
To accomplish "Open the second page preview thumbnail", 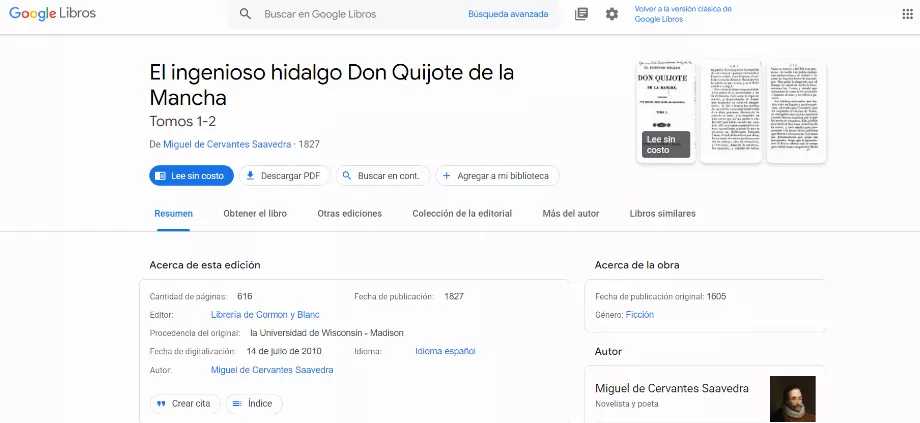I will [731, 111].
